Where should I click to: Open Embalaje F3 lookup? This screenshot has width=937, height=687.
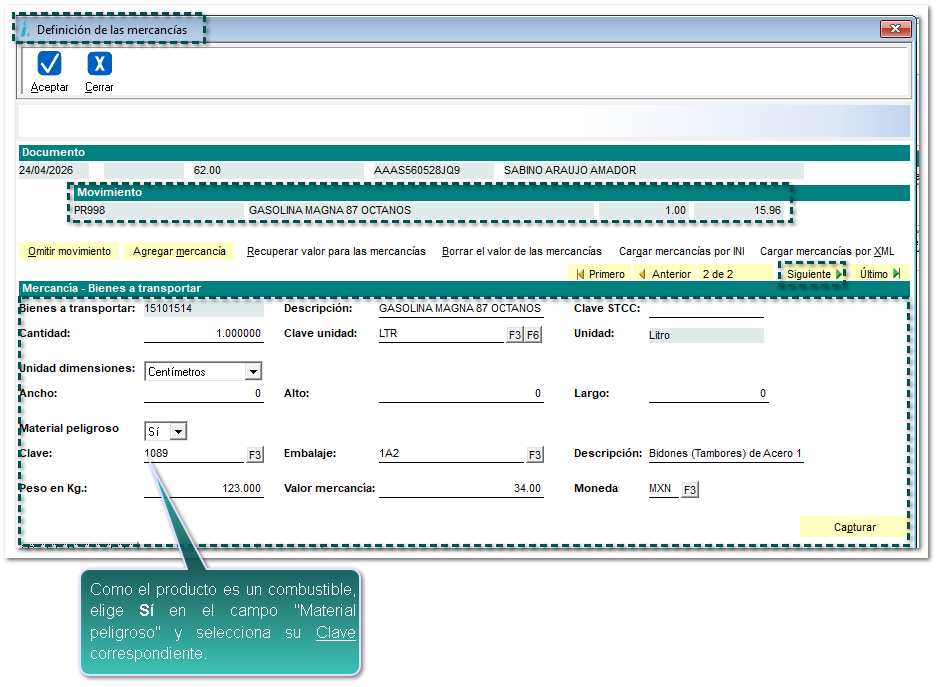pos(534,455)
